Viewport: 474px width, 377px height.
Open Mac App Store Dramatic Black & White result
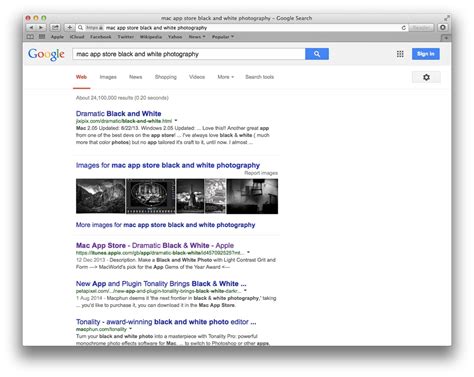tap(155, 246)
